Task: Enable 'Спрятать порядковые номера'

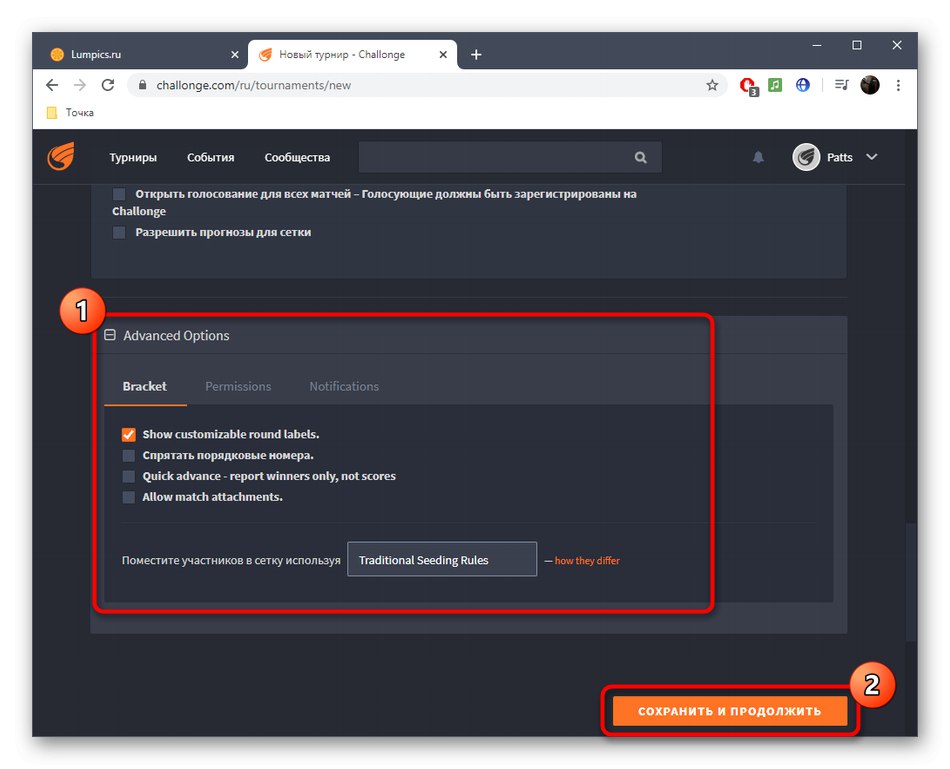Action: (x=128, y=455)
